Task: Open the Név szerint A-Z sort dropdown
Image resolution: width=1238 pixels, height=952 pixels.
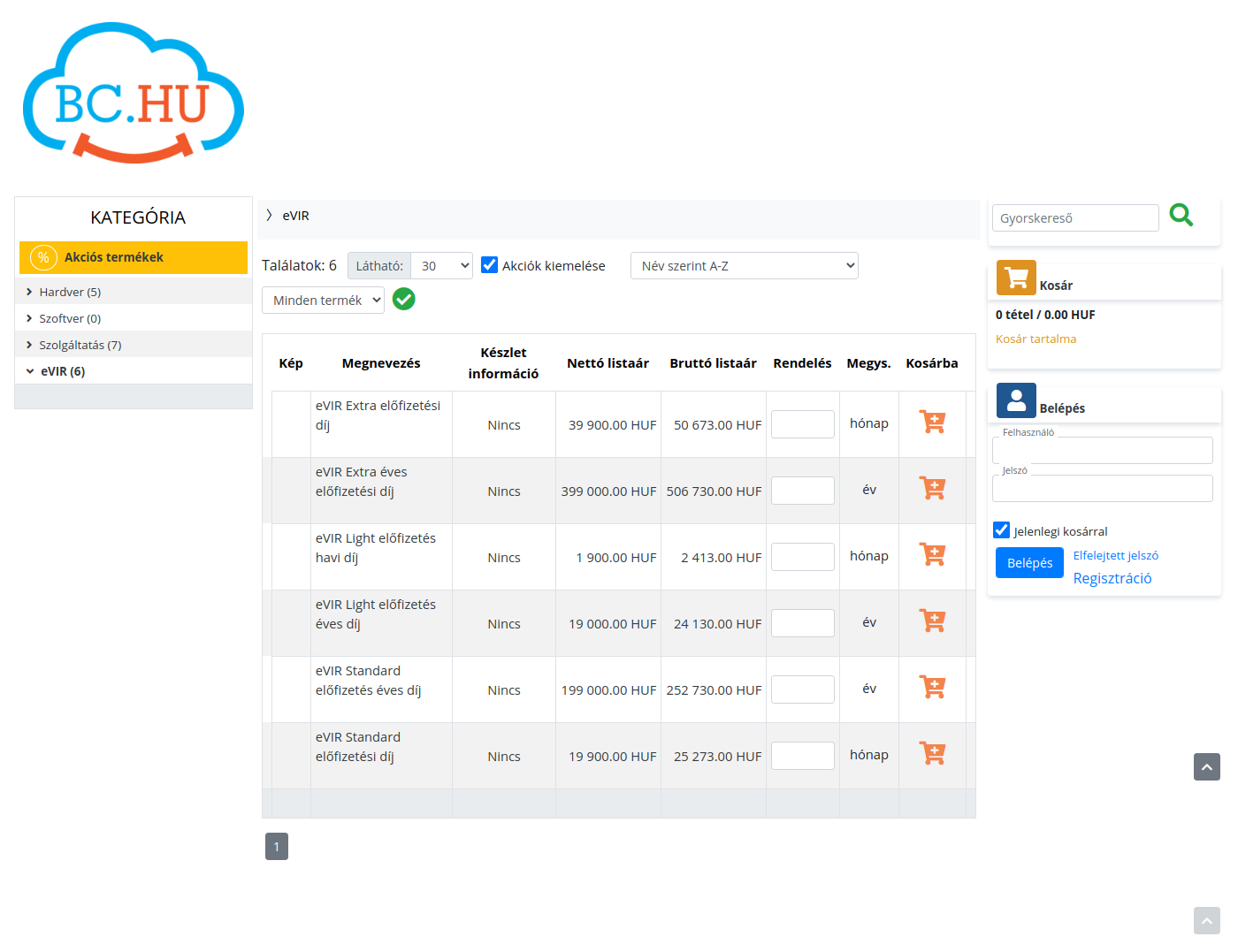Action: 745,266
